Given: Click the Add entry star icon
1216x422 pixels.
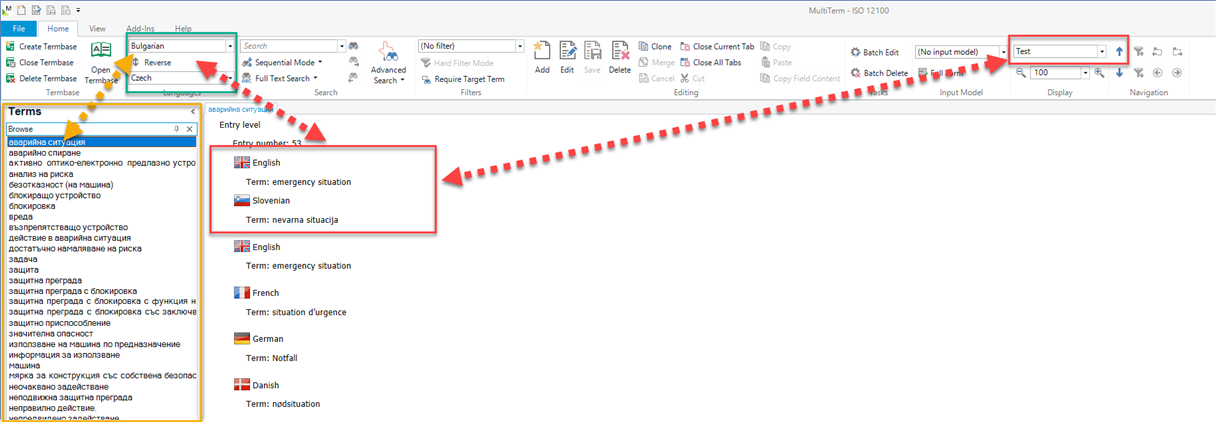Looking at the screenshot, I should 542,53.
